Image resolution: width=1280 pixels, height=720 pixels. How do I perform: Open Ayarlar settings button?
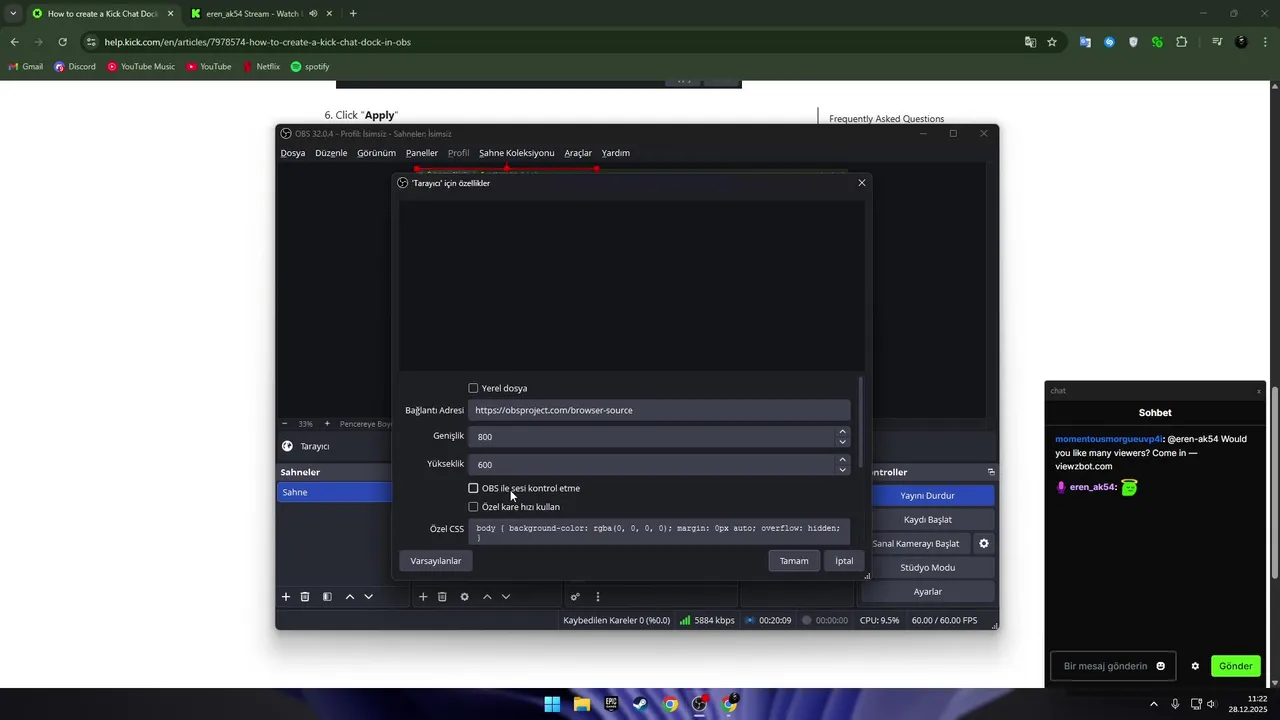[x=928, y=592]
